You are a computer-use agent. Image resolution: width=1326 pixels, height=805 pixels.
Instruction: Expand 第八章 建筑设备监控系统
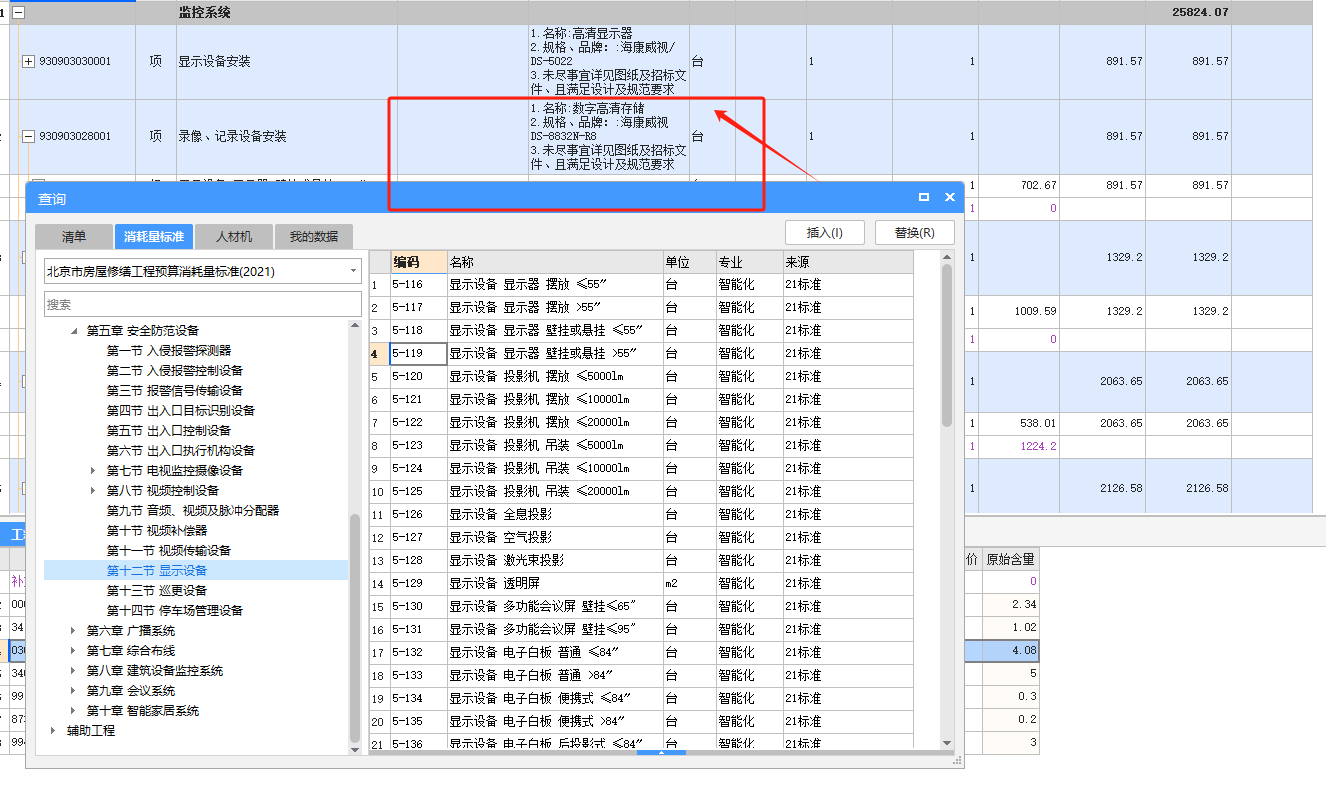pos(74,671)
